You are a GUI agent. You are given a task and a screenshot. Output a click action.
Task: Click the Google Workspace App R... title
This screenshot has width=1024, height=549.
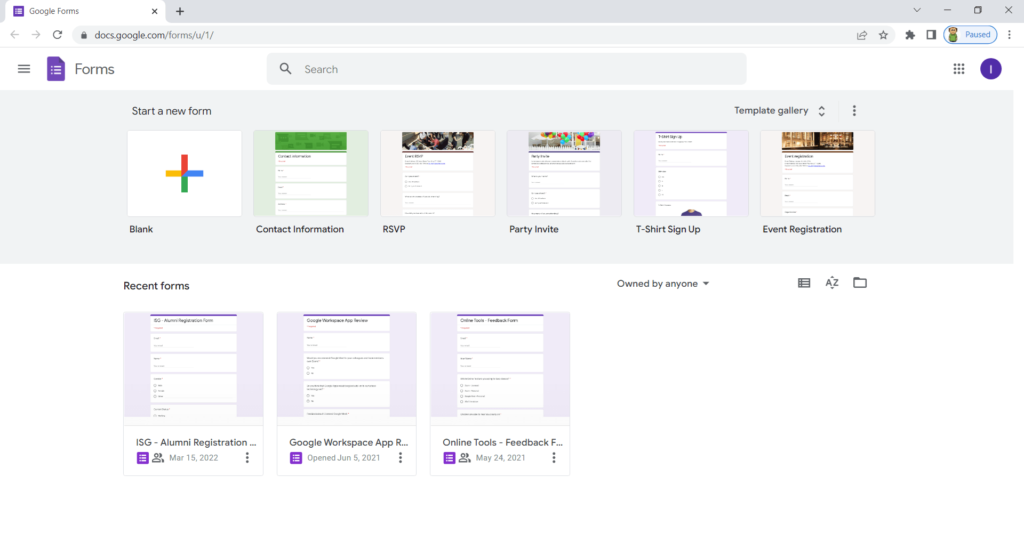point(349,442)
